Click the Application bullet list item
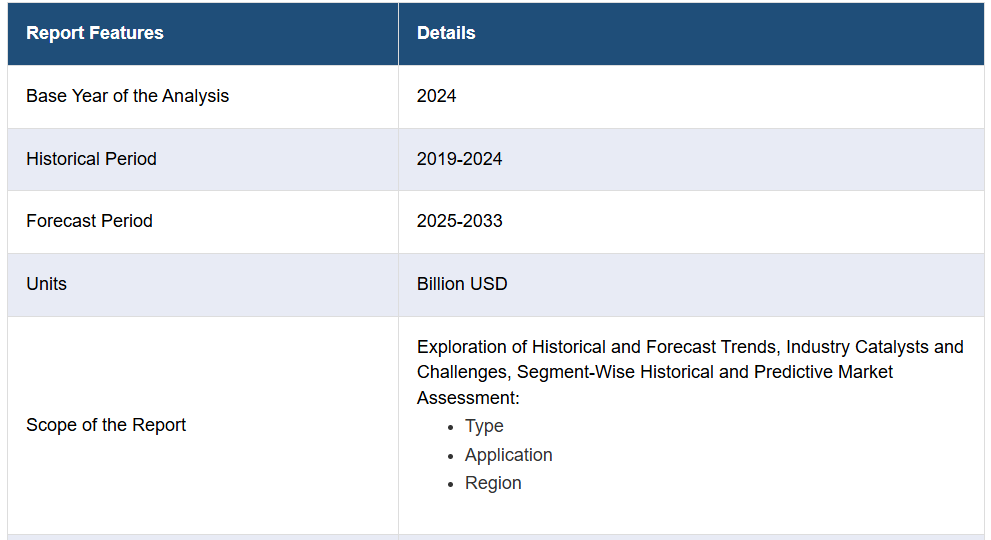The image size is (991, 540). pyautogui.click(x=508, y=455)
